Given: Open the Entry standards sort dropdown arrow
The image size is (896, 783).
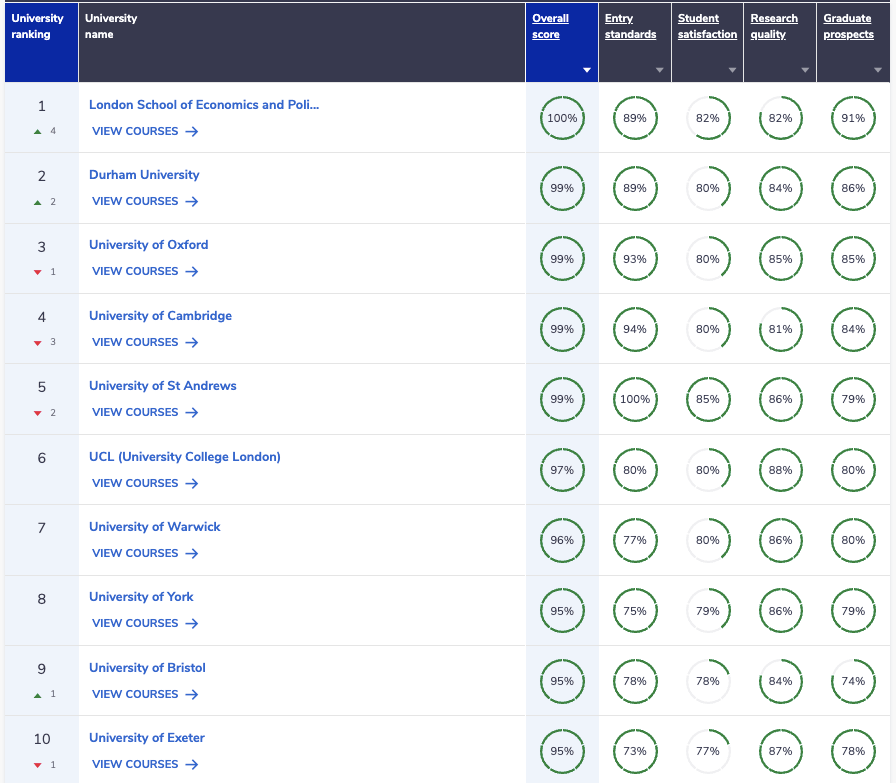Looking at the screenshot, I should pos(659,70).
